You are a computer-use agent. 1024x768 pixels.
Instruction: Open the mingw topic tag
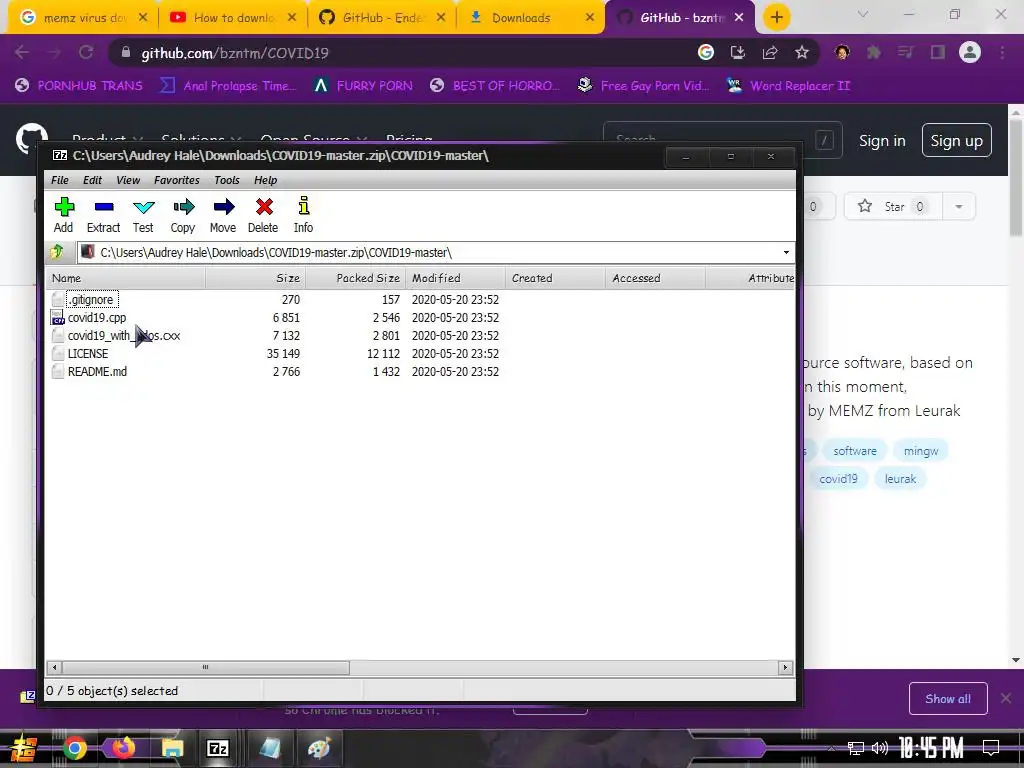(921, 451)
